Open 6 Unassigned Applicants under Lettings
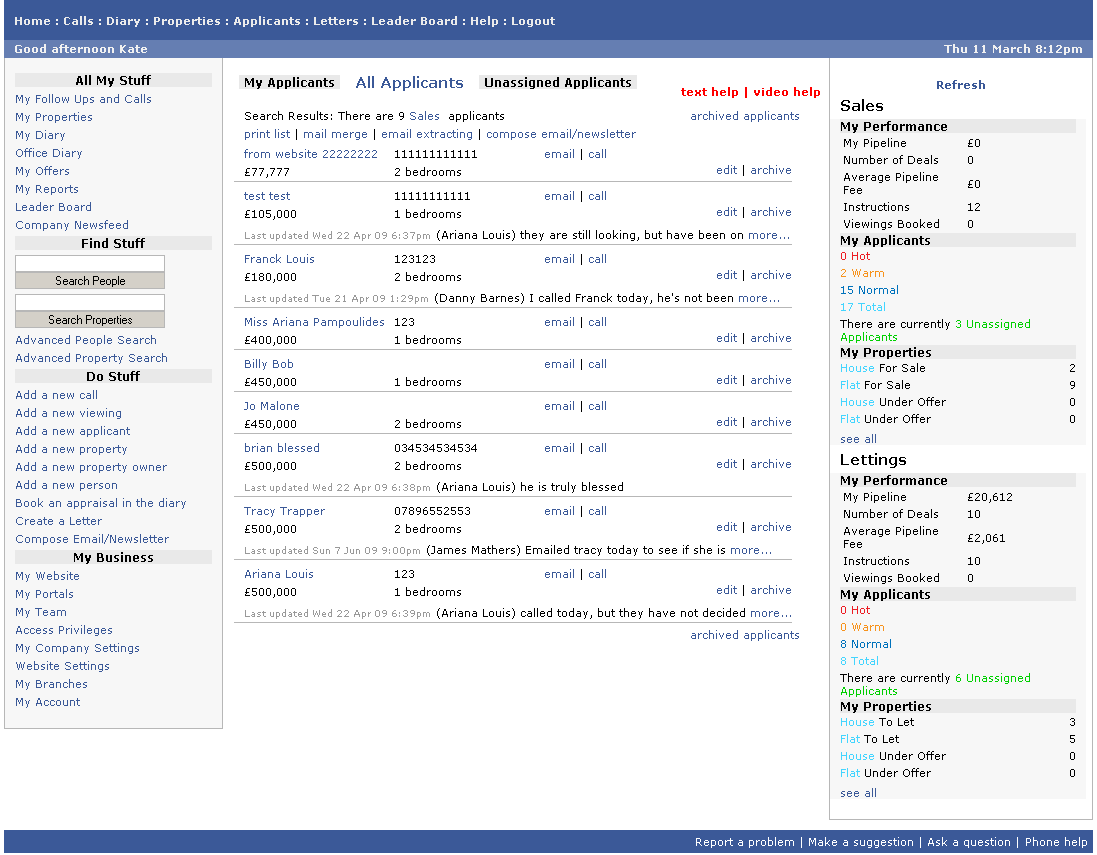This screenshot has height=855, width=1097. (x=935, y=685)
